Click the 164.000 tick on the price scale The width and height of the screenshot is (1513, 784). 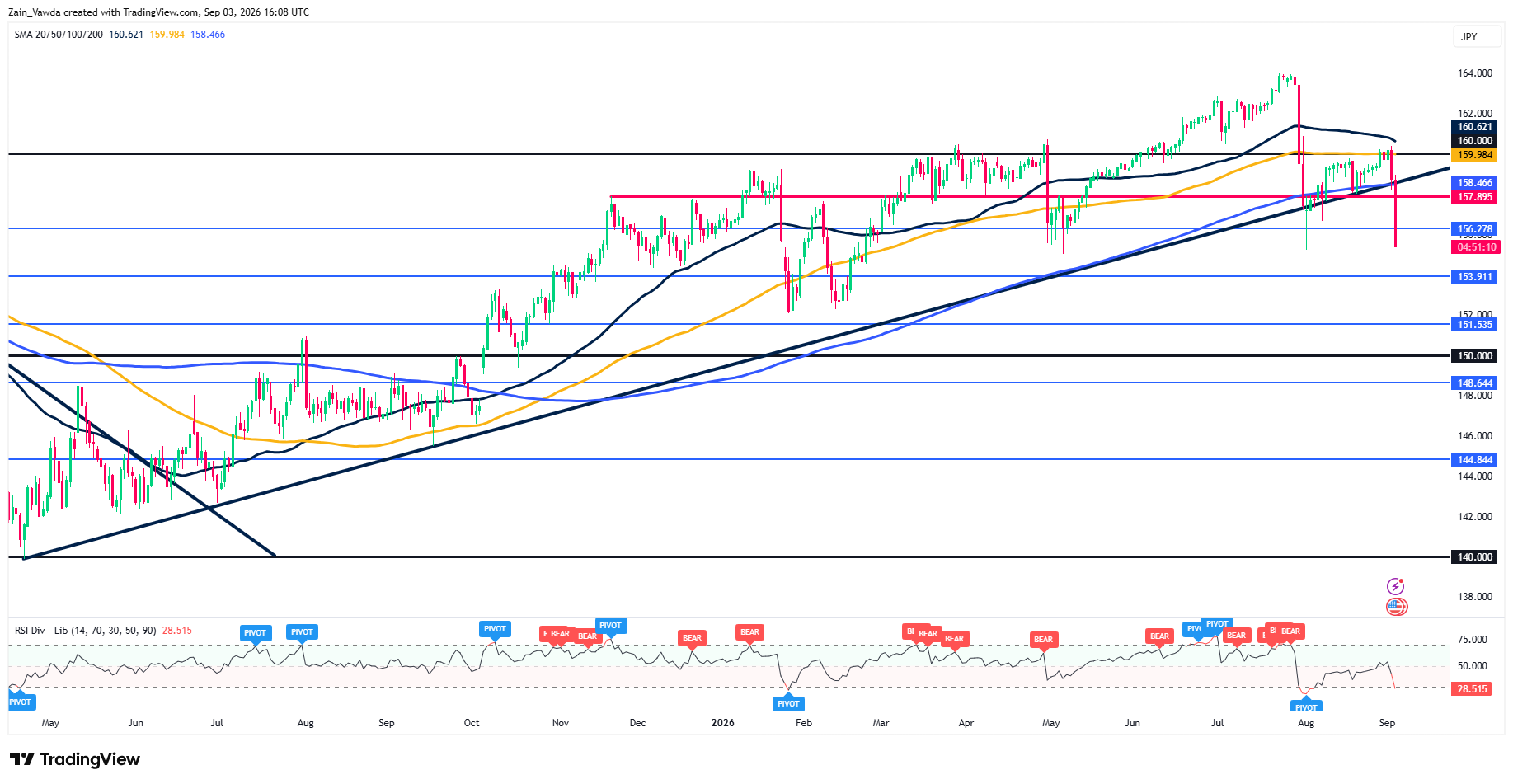(x=1474, y=73)
